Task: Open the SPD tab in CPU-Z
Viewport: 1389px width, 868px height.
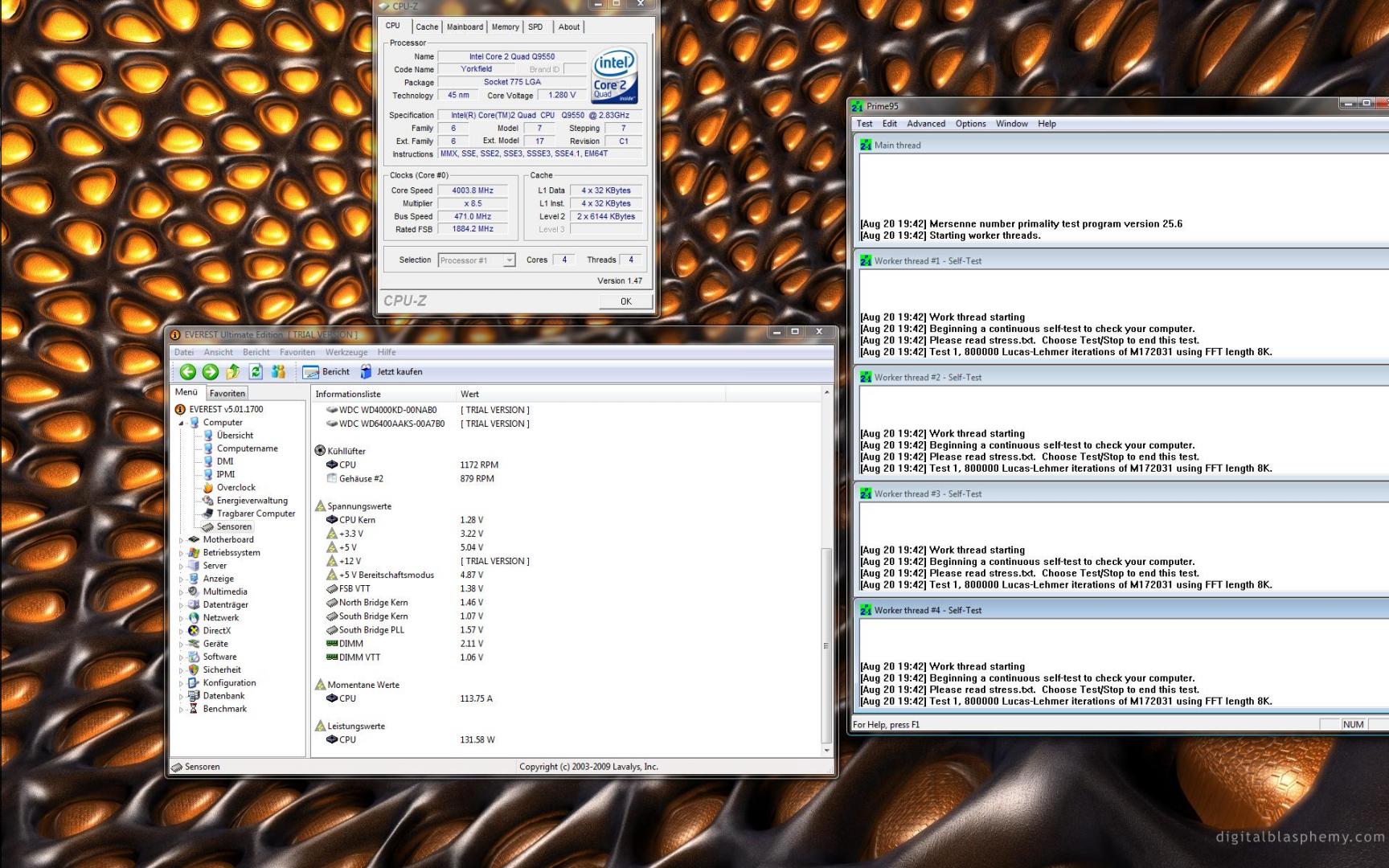Action: [535, 27]
